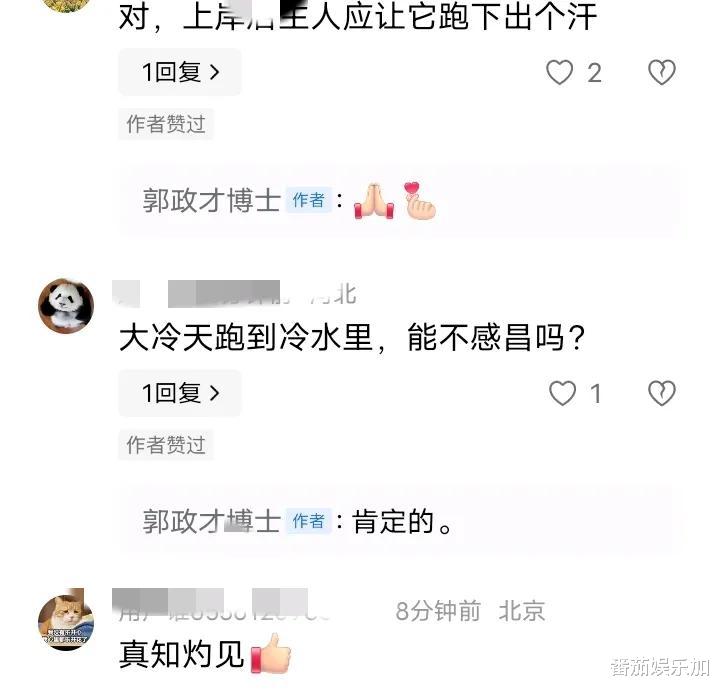Open 郭政才博士 in the 肯定的 reply
Screen dimensions: 720x690
click(212, 522)
